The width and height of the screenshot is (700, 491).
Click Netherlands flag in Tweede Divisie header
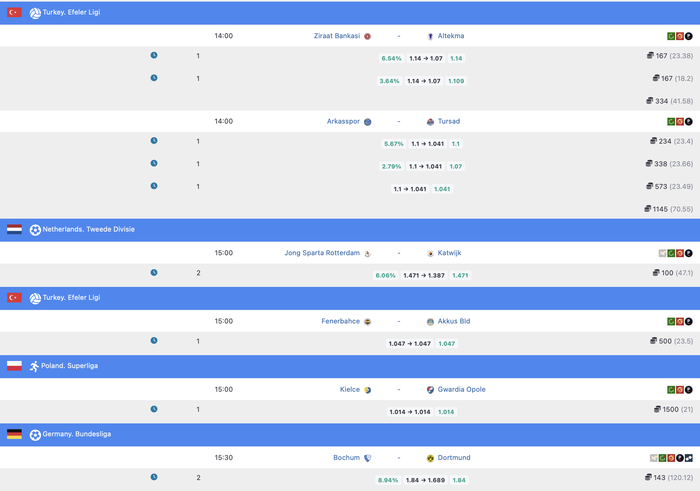(14, 229)
